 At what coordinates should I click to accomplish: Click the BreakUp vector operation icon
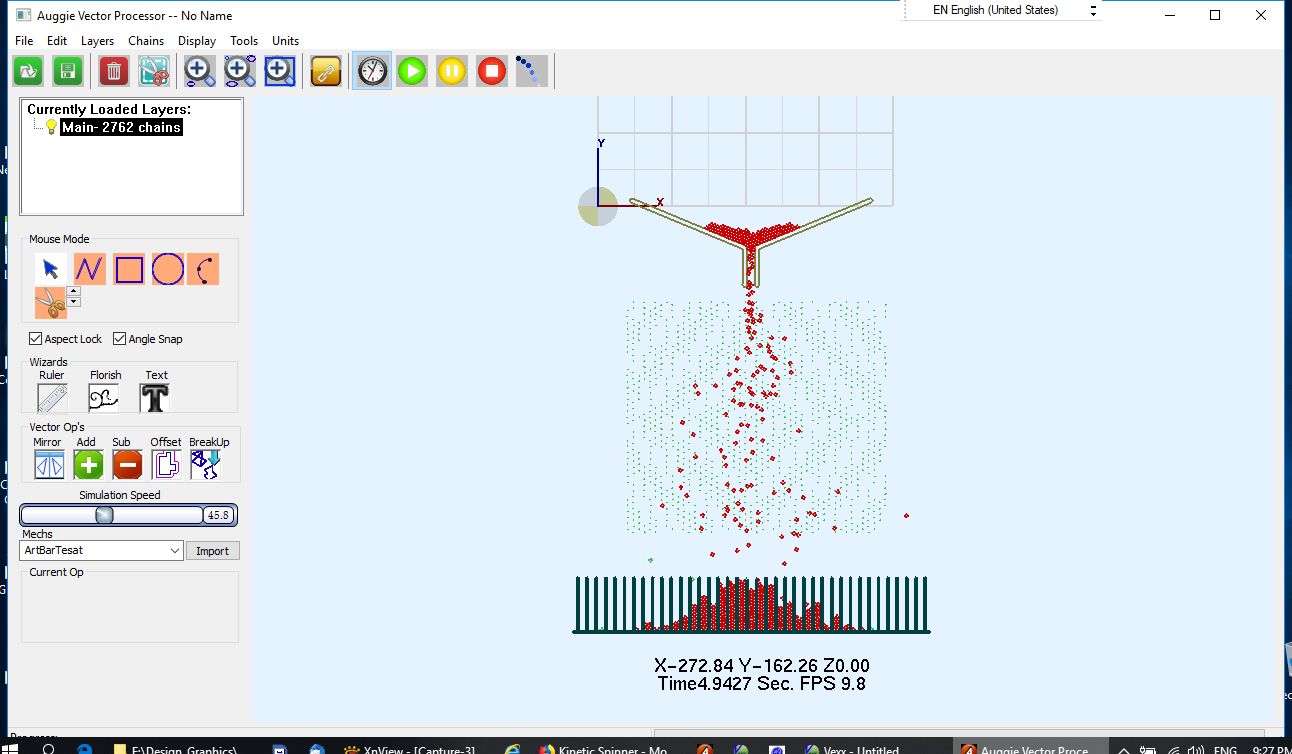(x=206, y=464)
